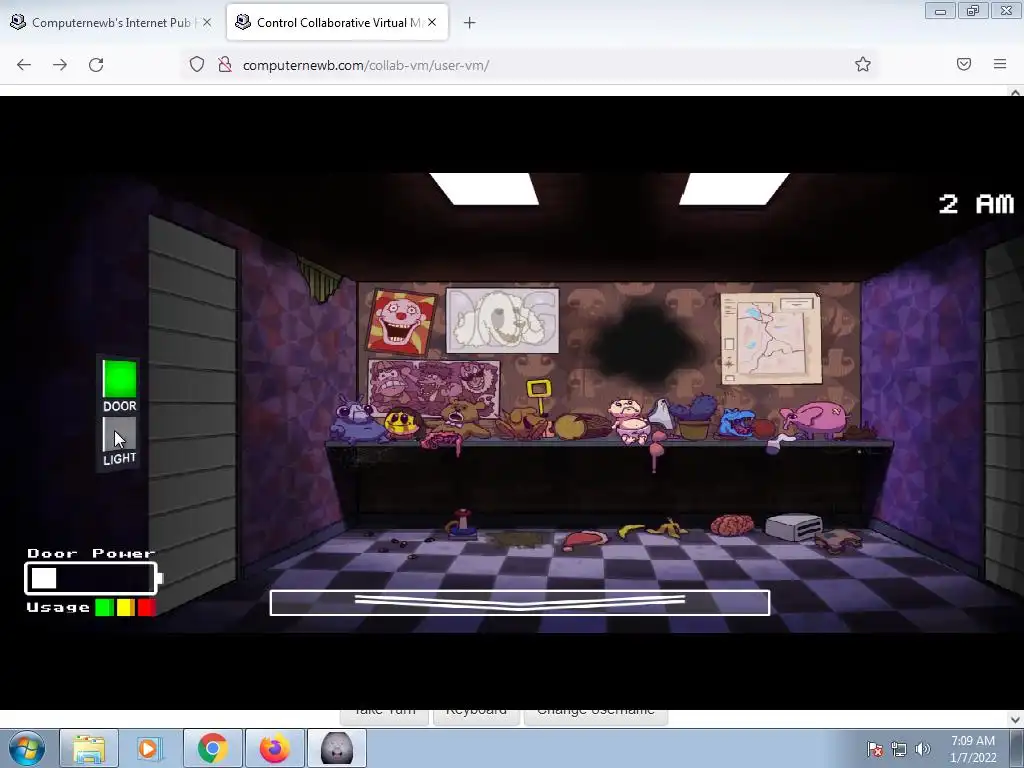Viewport: 1024px width, 768px height.
Task: Open the volume speaker tray icon
Action: [923, 749]
